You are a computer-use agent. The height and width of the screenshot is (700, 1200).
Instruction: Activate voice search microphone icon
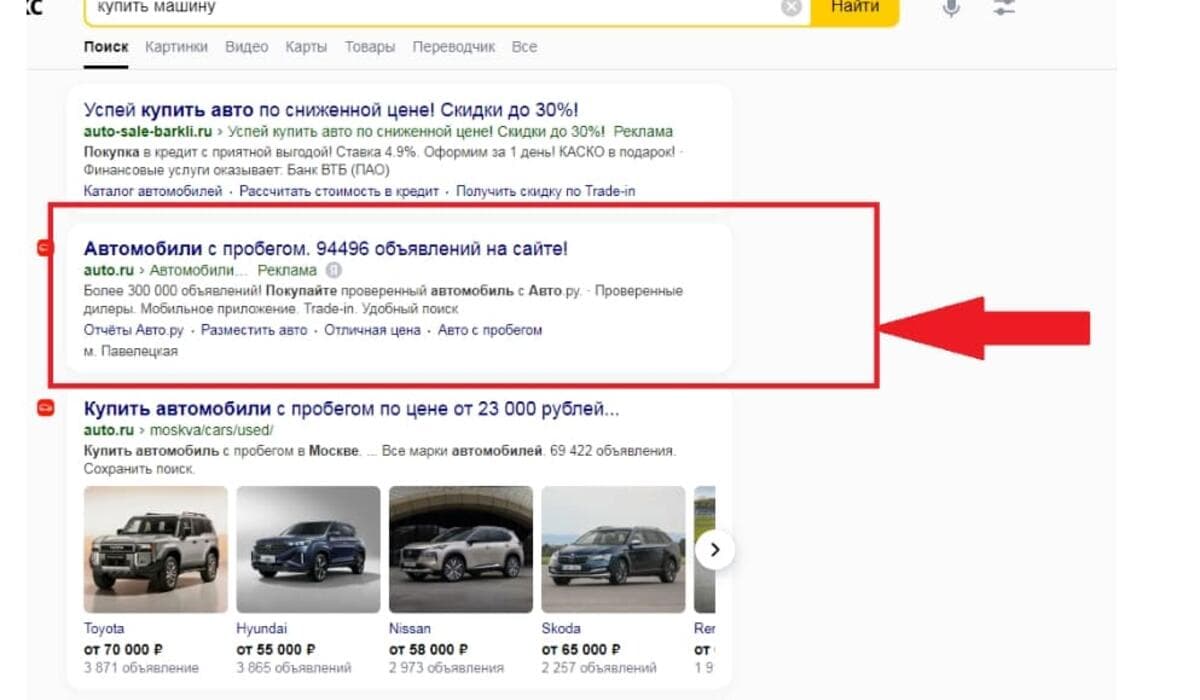coord(951,8)
